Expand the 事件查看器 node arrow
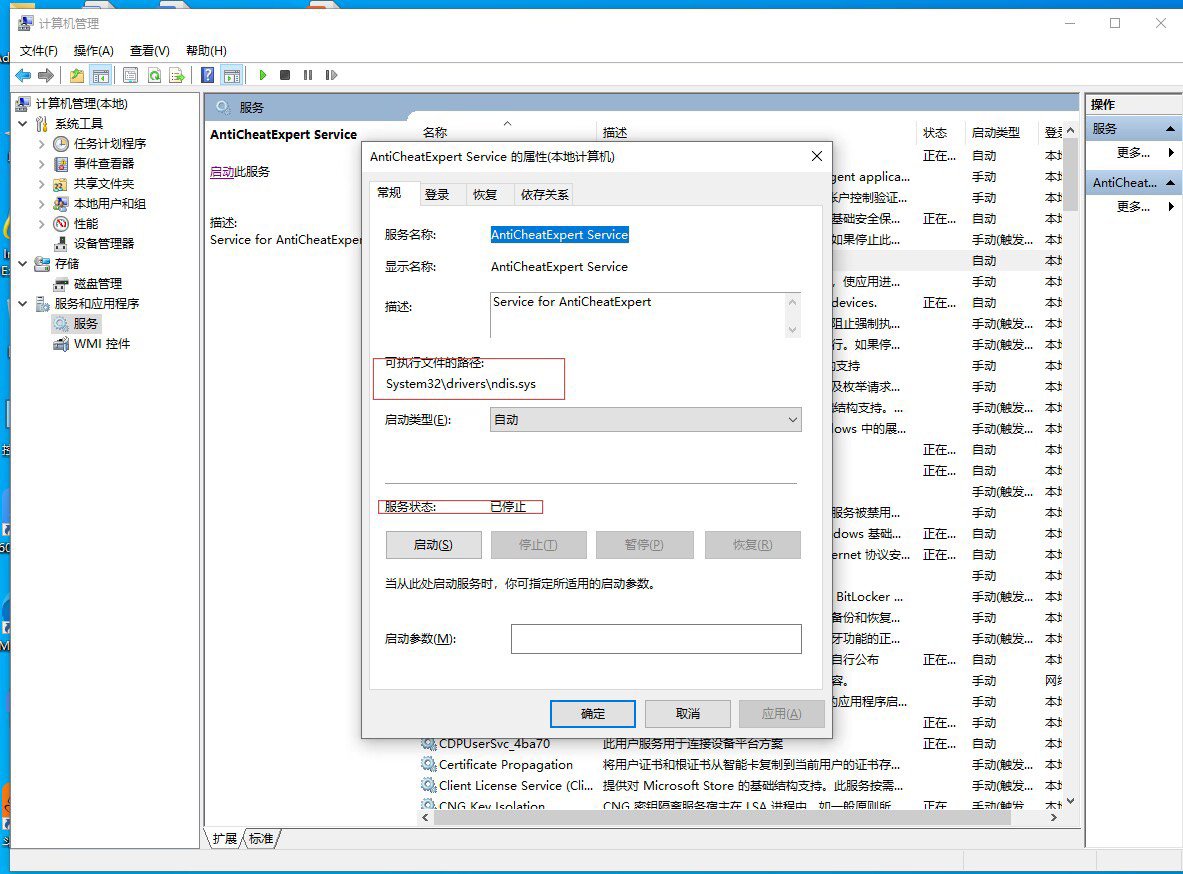This screenshot has width=1183, height=874. click(41, 163)
